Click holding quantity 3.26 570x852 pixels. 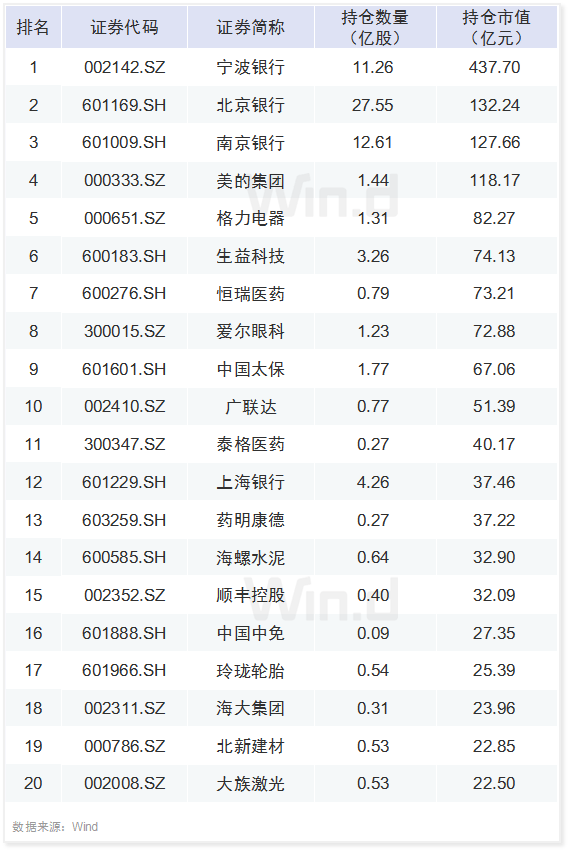tap(373, 256)
